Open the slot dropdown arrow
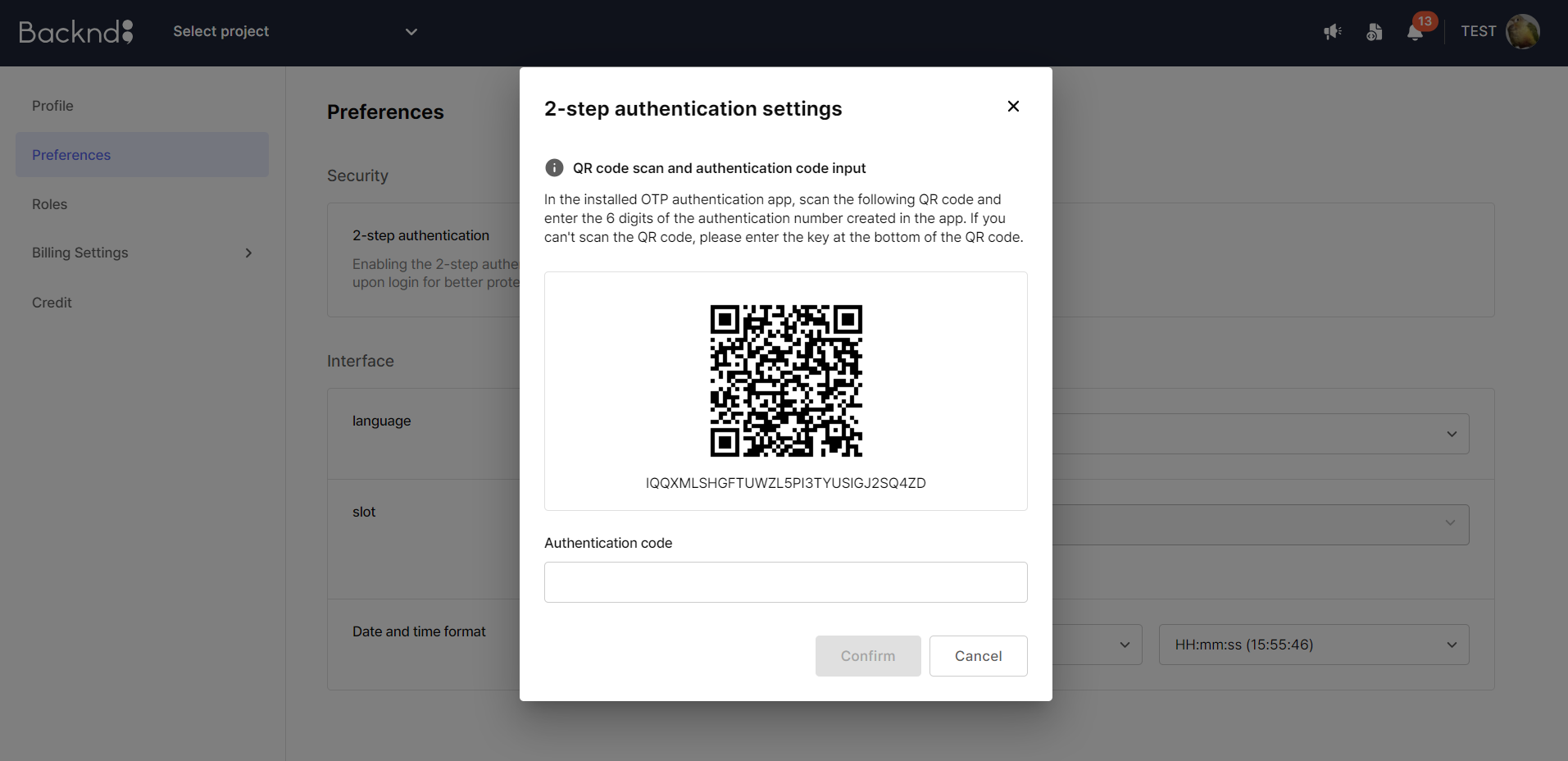This screenshot has width=1568, height=761. (1450, 523)
